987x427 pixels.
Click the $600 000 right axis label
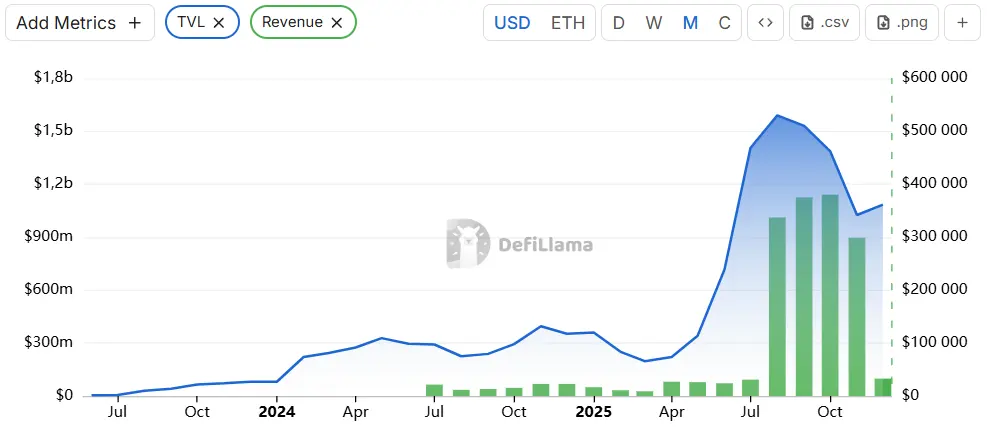[x=934, y=78]
